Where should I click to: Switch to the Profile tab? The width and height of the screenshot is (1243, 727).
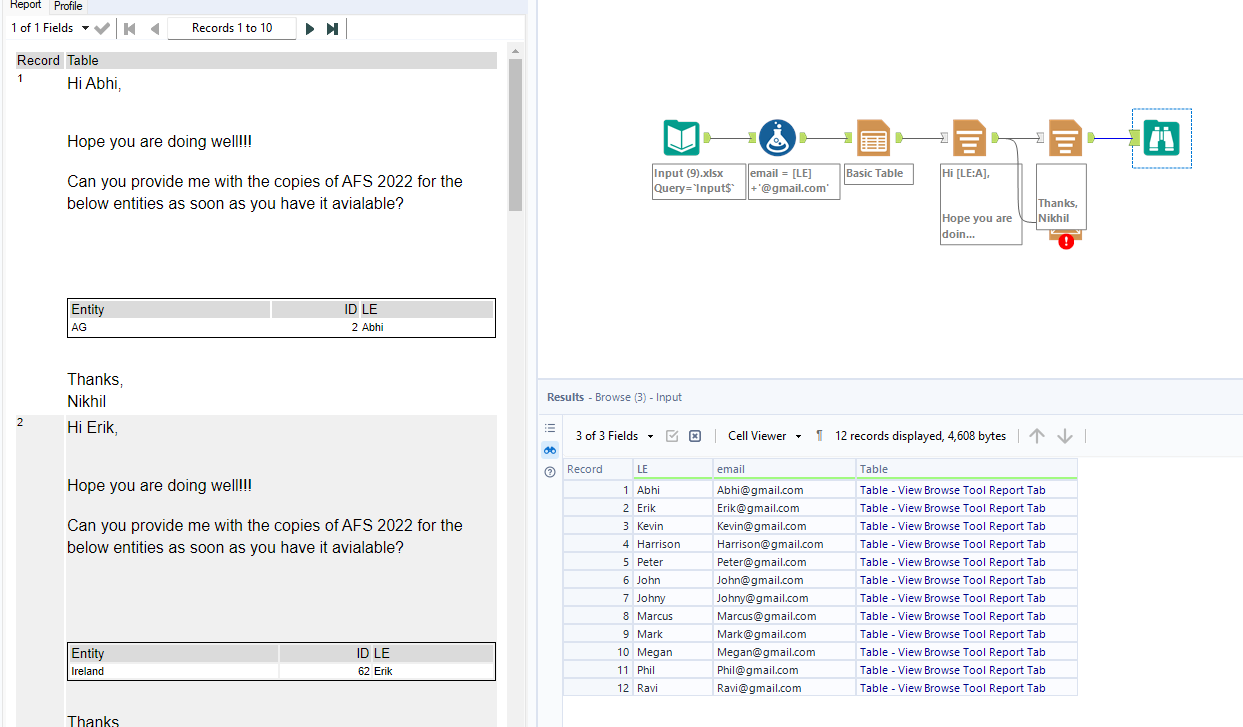(67, 6)
